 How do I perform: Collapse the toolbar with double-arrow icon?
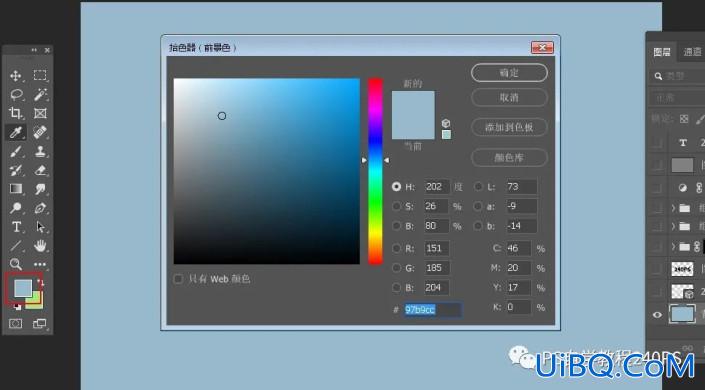click(34, 50)
